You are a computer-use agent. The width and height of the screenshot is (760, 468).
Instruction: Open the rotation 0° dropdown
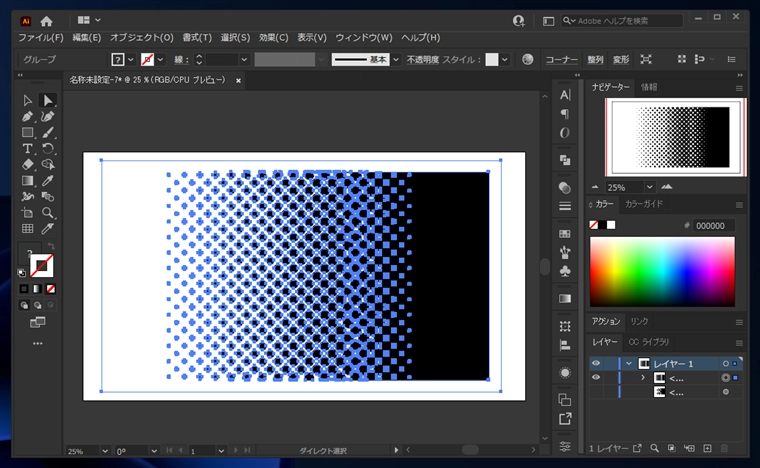(154, 451)
